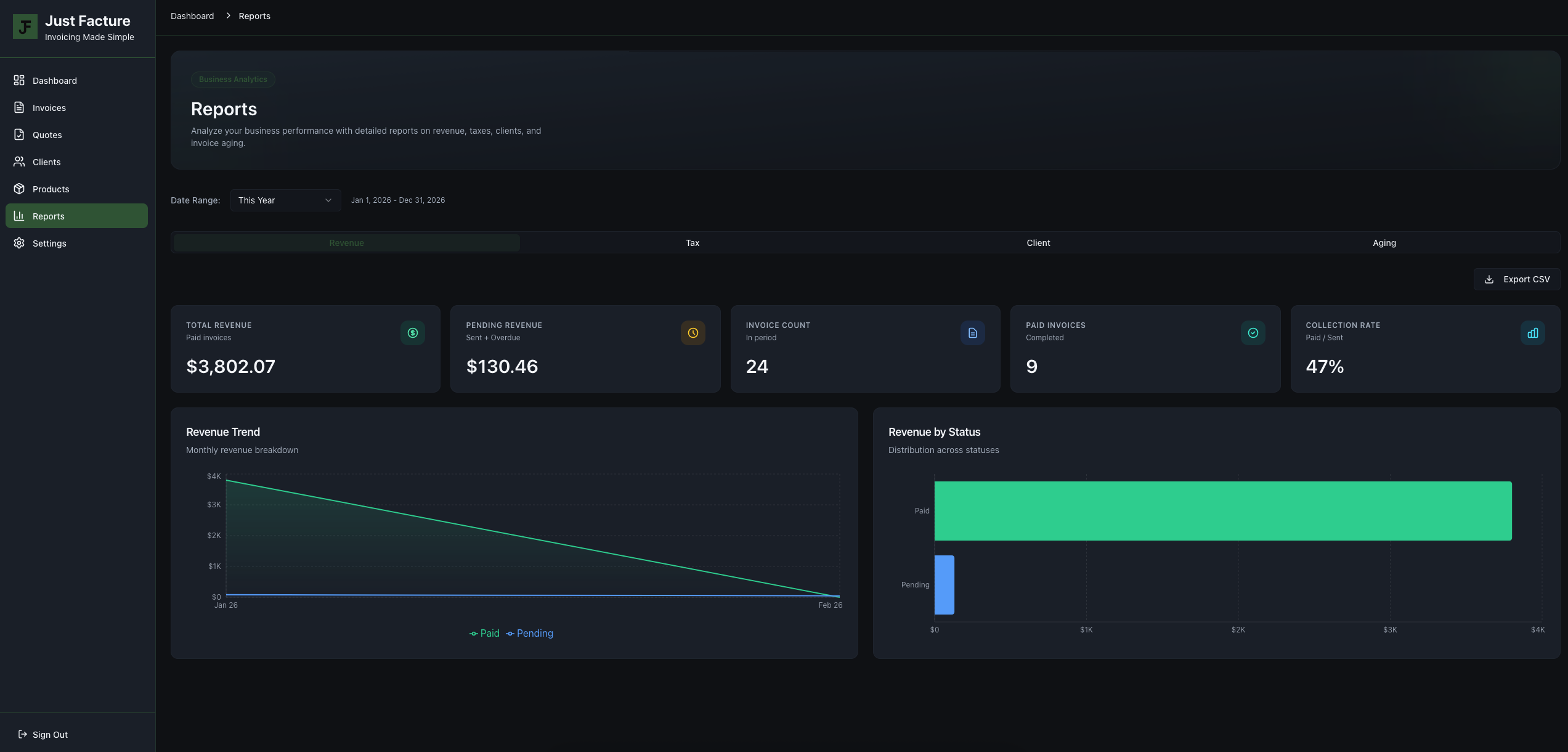
Task: Open Settings gear icon in sidebar
Action: pos(19,243)
